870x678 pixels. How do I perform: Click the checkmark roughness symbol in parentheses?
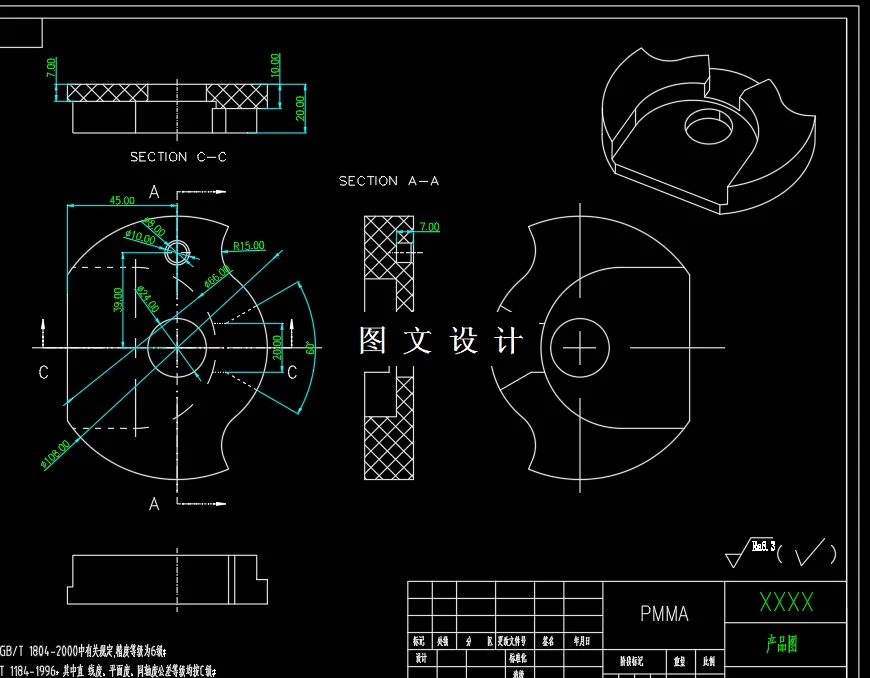pyautogui.click(x=810, y=552)
